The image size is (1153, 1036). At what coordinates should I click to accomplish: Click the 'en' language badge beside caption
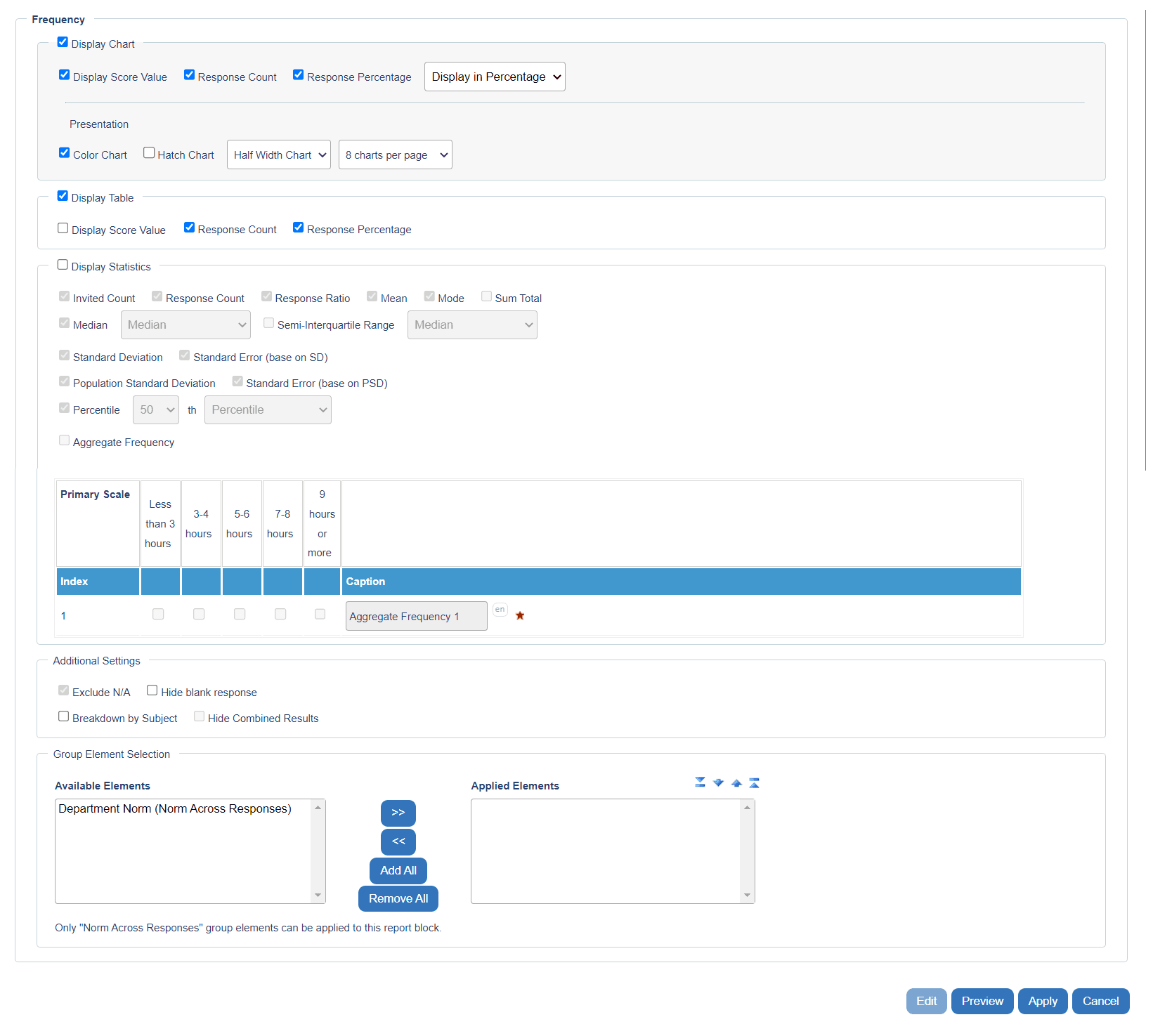500,610
